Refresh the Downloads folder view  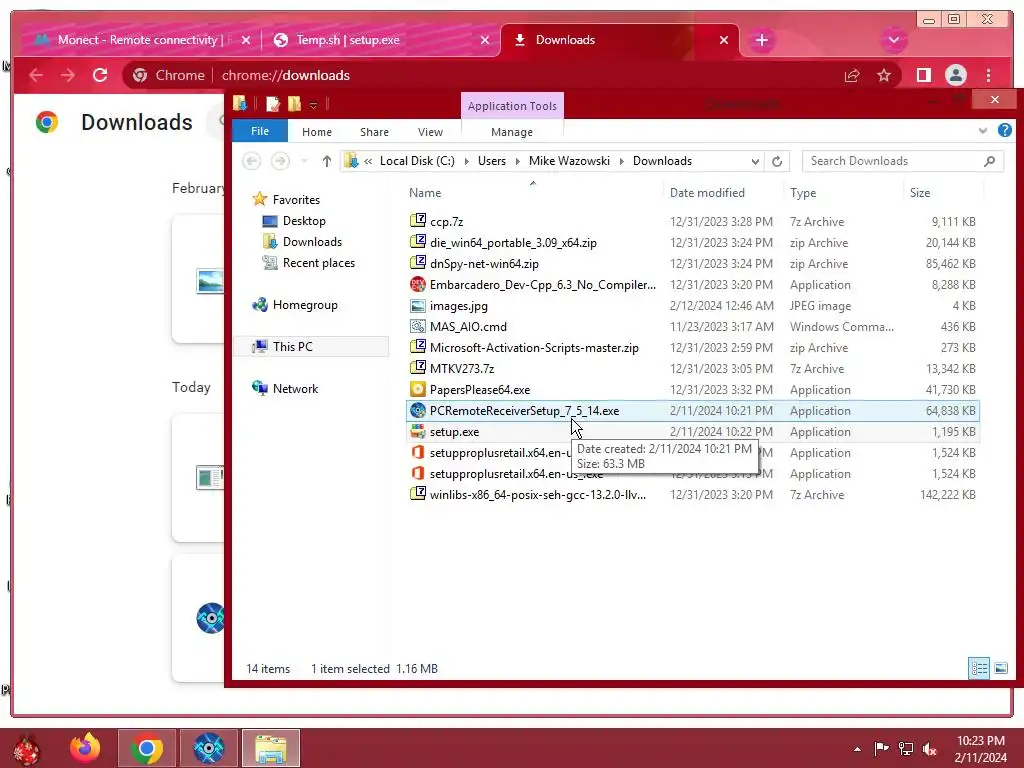pyautogui.click(x=776, y=161)
